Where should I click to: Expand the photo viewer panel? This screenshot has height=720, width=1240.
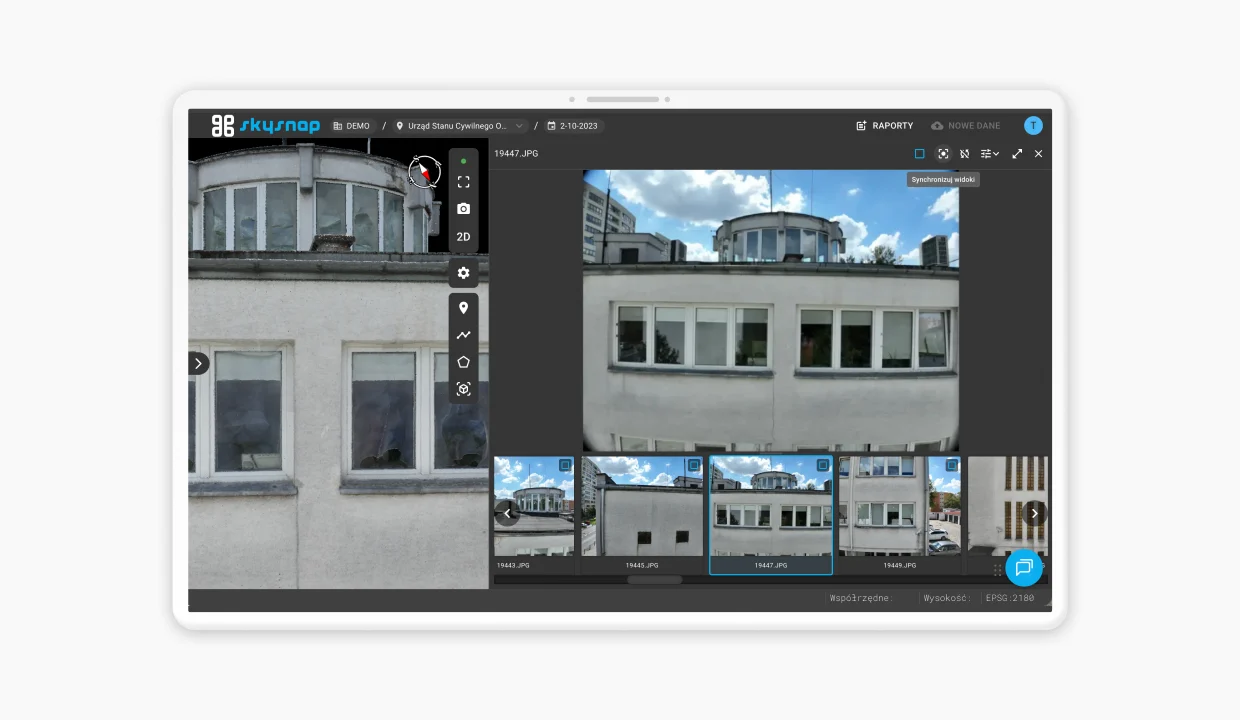[1017, 154]
